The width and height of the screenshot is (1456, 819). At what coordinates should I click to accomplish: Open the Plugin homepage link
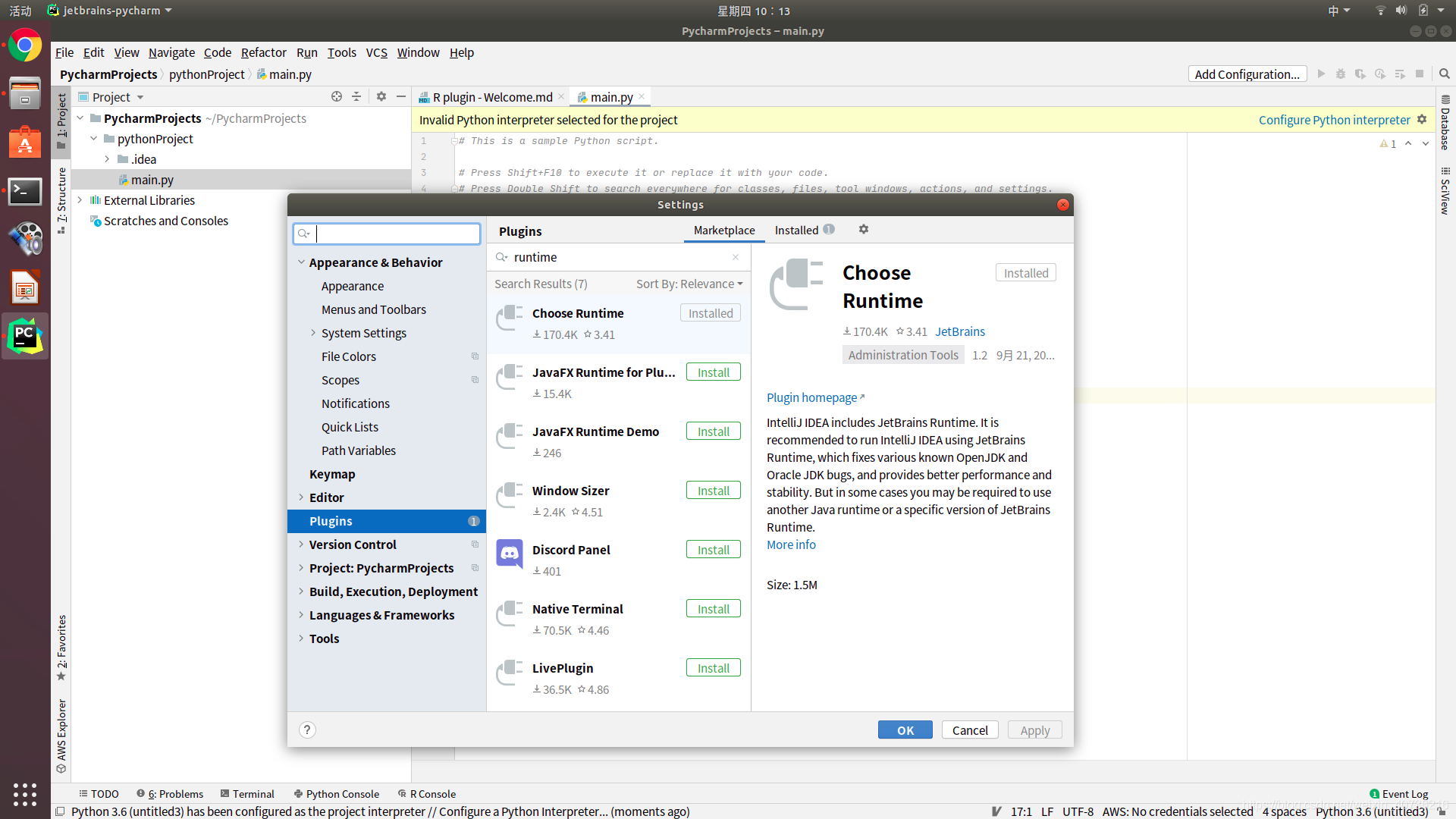(x=815, y=397)
